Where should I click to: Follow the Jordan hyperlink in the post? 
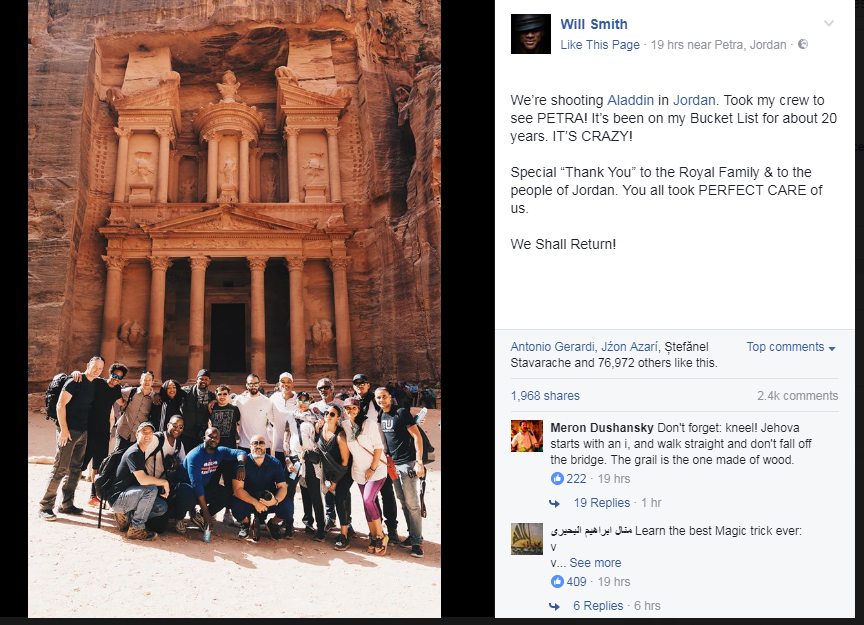694,100
